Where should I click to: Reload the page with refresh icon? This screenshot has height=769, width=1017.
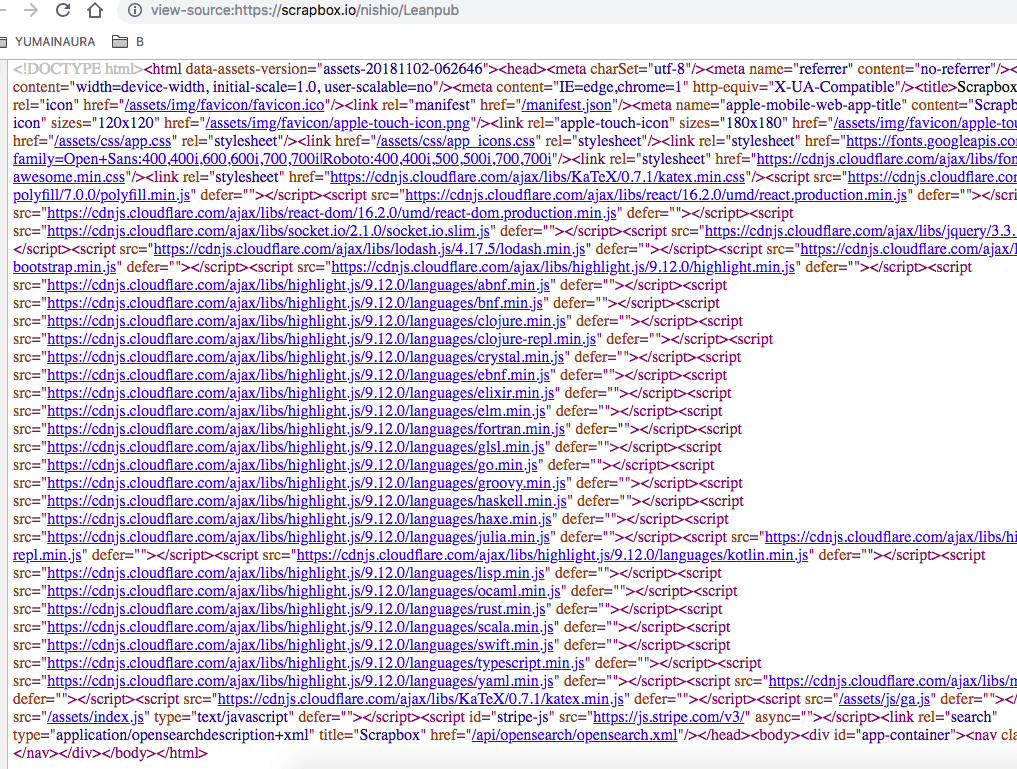click(63, 10)
